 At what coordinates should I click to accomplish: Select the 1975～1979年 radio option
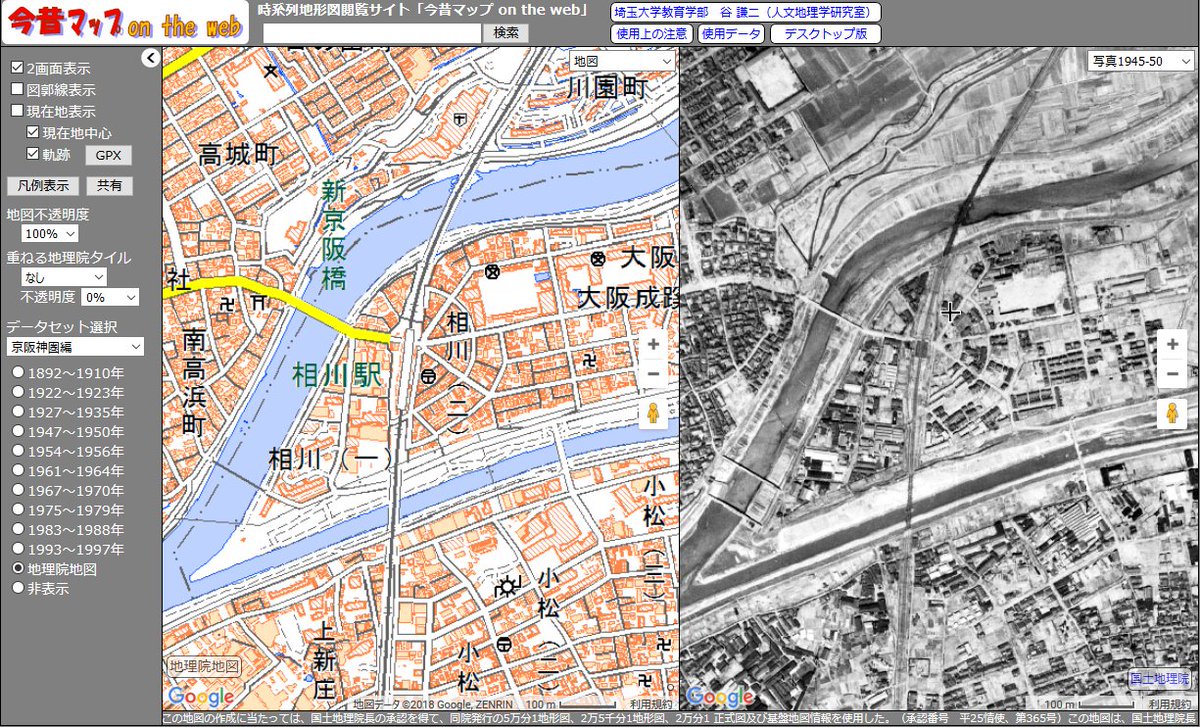[x=17, y=510]
